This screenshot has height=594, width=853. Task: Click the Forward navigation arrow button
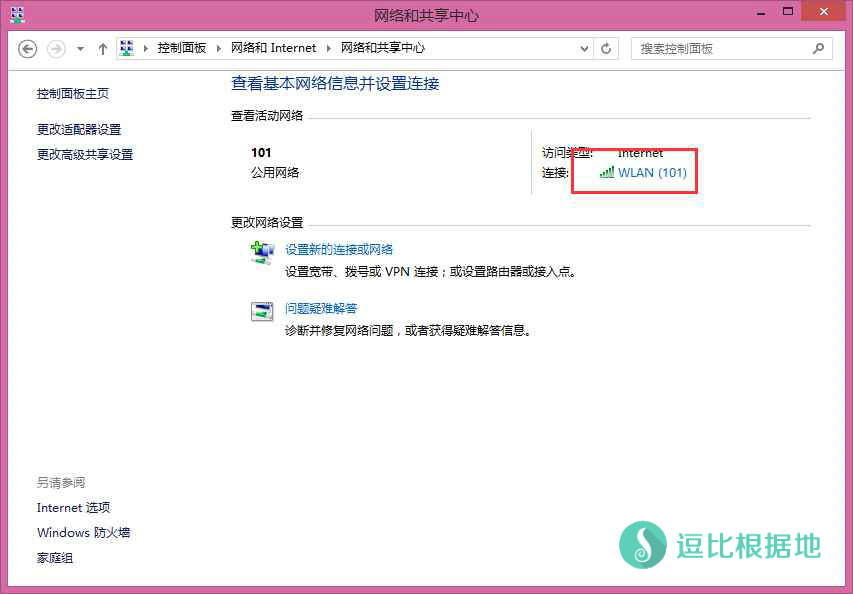pos(56,48)
